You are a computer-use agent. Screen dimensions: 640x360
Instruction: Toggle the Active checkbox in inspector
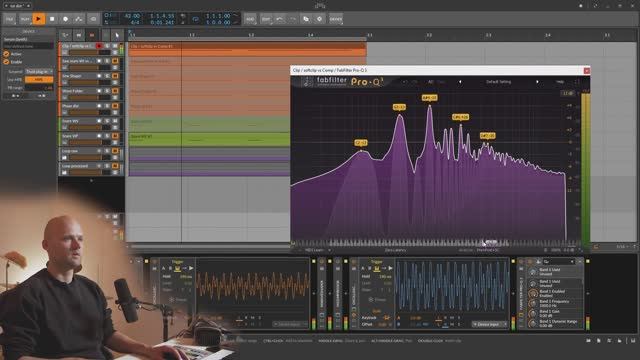pos(6,54)
